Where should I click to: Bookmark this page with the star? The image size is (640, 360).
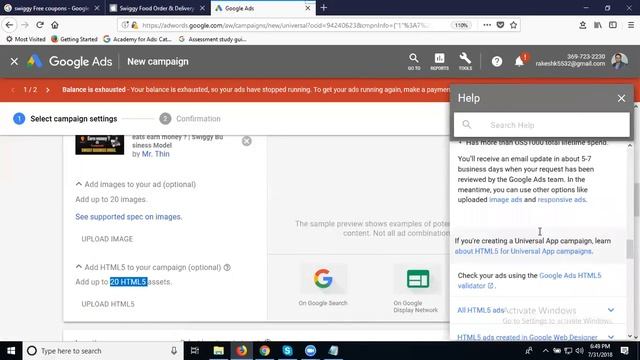513,25
